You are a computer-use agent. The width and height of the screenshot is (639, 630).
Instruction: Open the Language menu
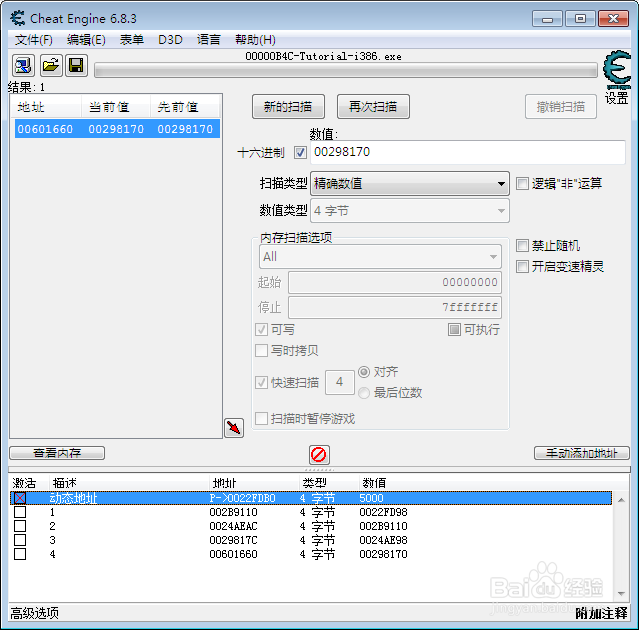pos(209,40)
